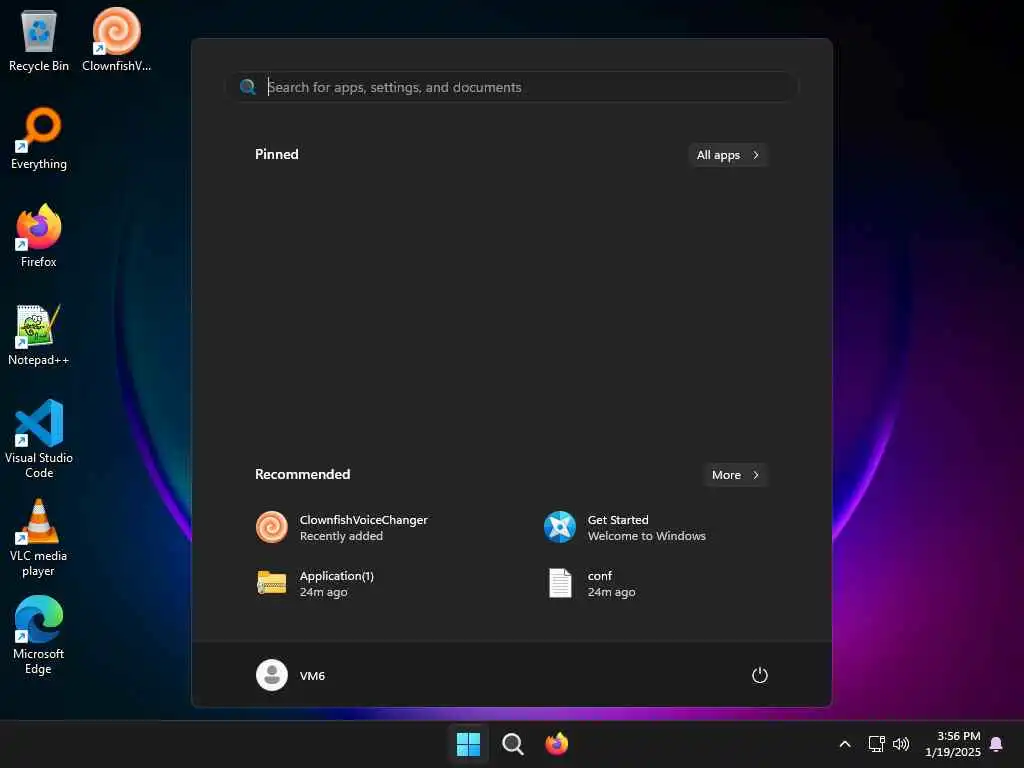The width and height of the screenshot is (1024, 768).
Task: Open volume speaker tray icon
Action: point(901,744)
